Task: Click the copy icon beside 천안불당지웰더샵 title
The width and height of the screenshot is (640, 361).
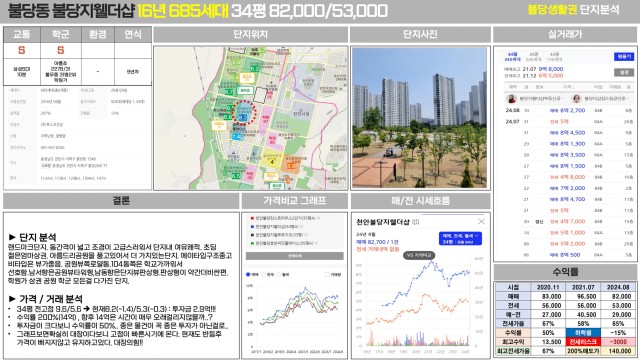Action: pyautogui.click(x=416, y=222)
